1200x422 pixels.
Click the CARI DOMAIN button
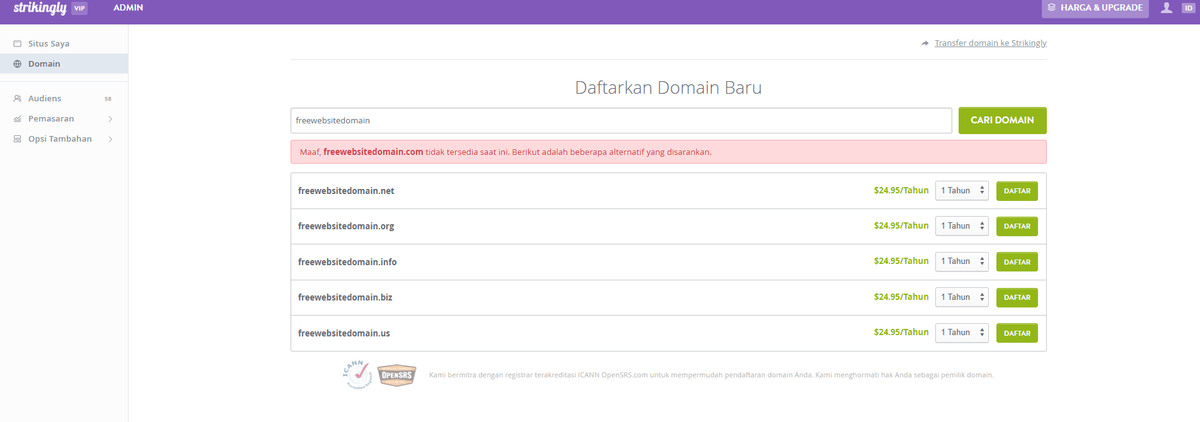[1002, 120]
